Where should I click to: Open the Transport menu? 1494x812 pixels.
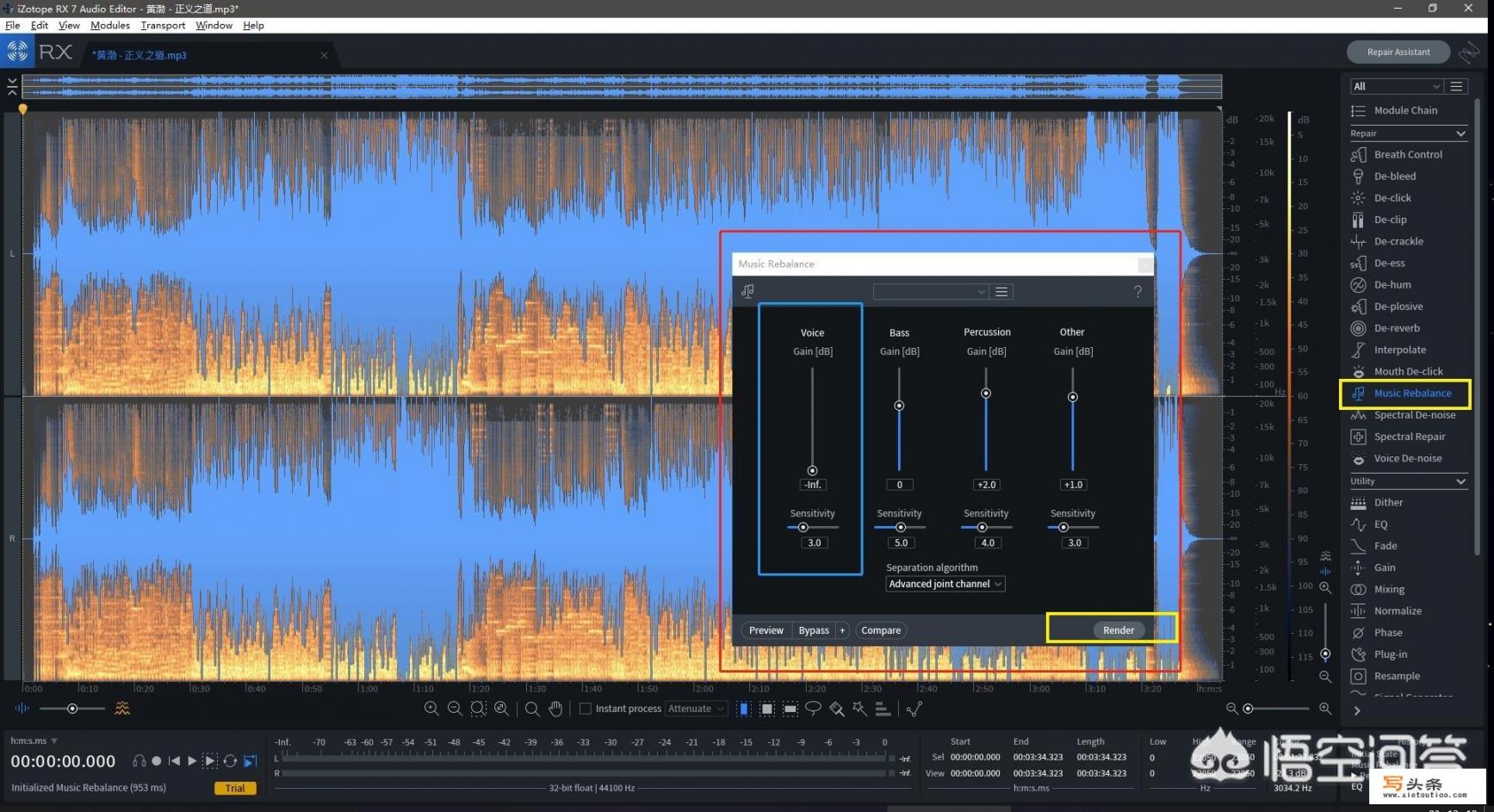click(x=163, y=25)
